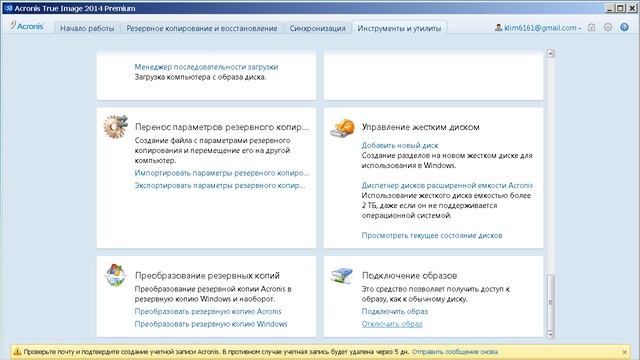Click the backup conversion Windows icon

[115, 275]
